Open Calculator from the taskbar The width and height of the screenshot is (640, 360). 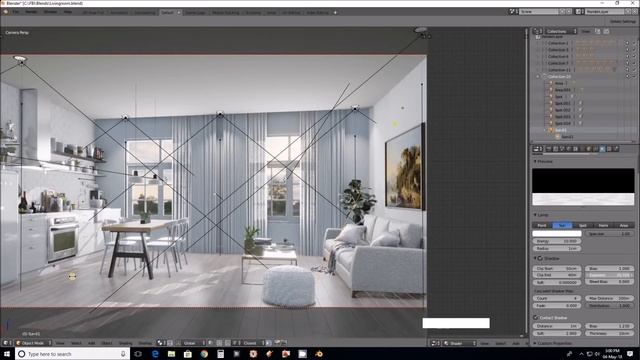(220, 354)
